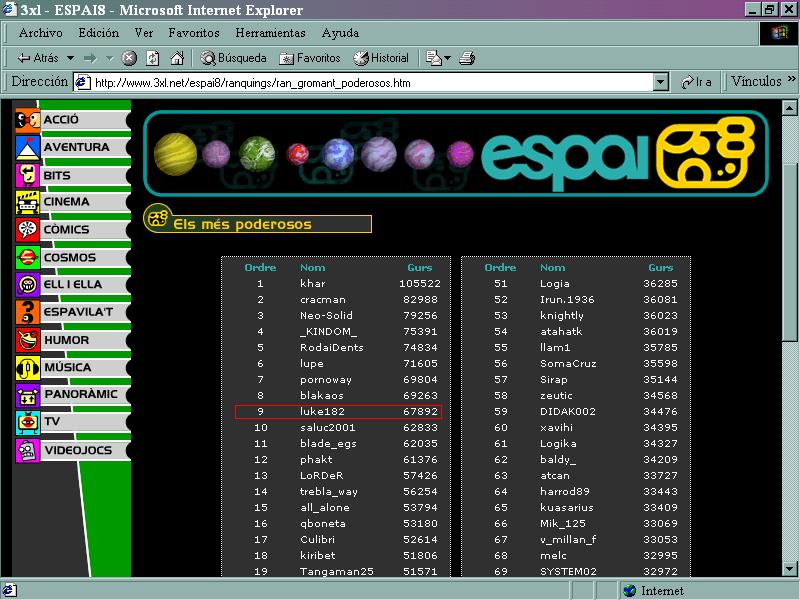Open the Historial panel
This screenshot has width=800, height=600.
[381, 58]
